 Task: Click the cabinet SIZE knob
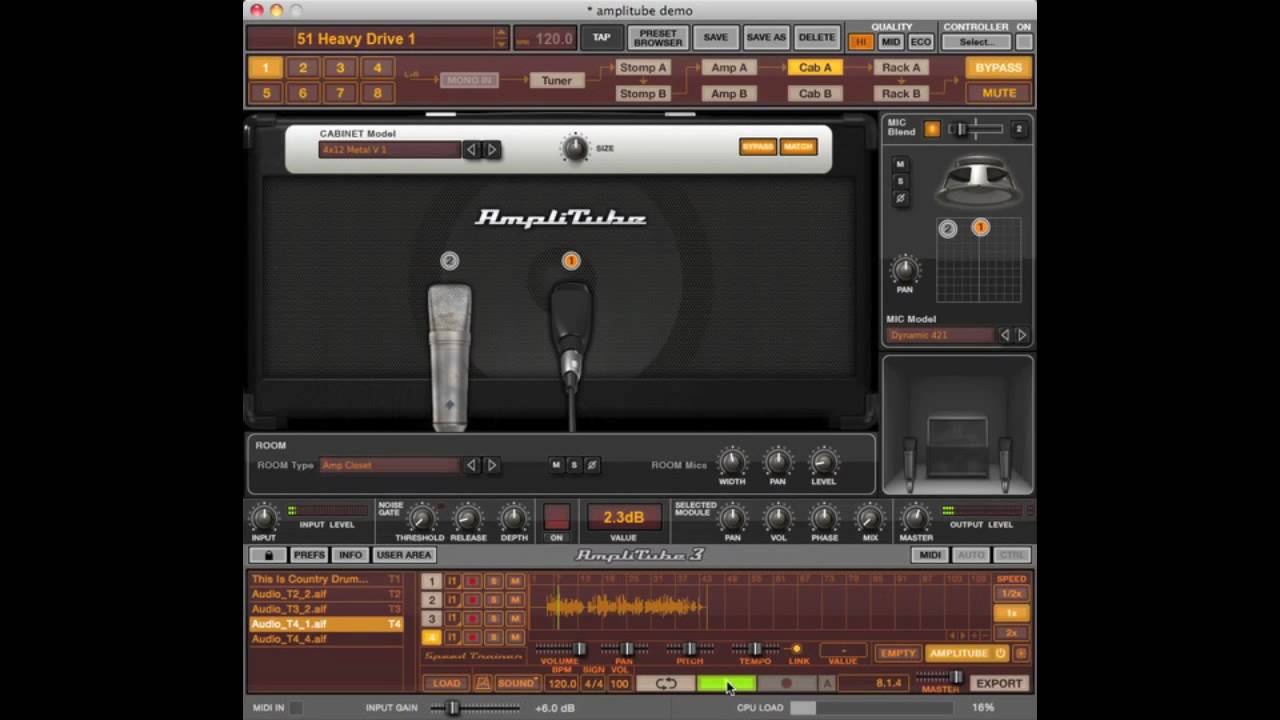click(x=575, y=148)
